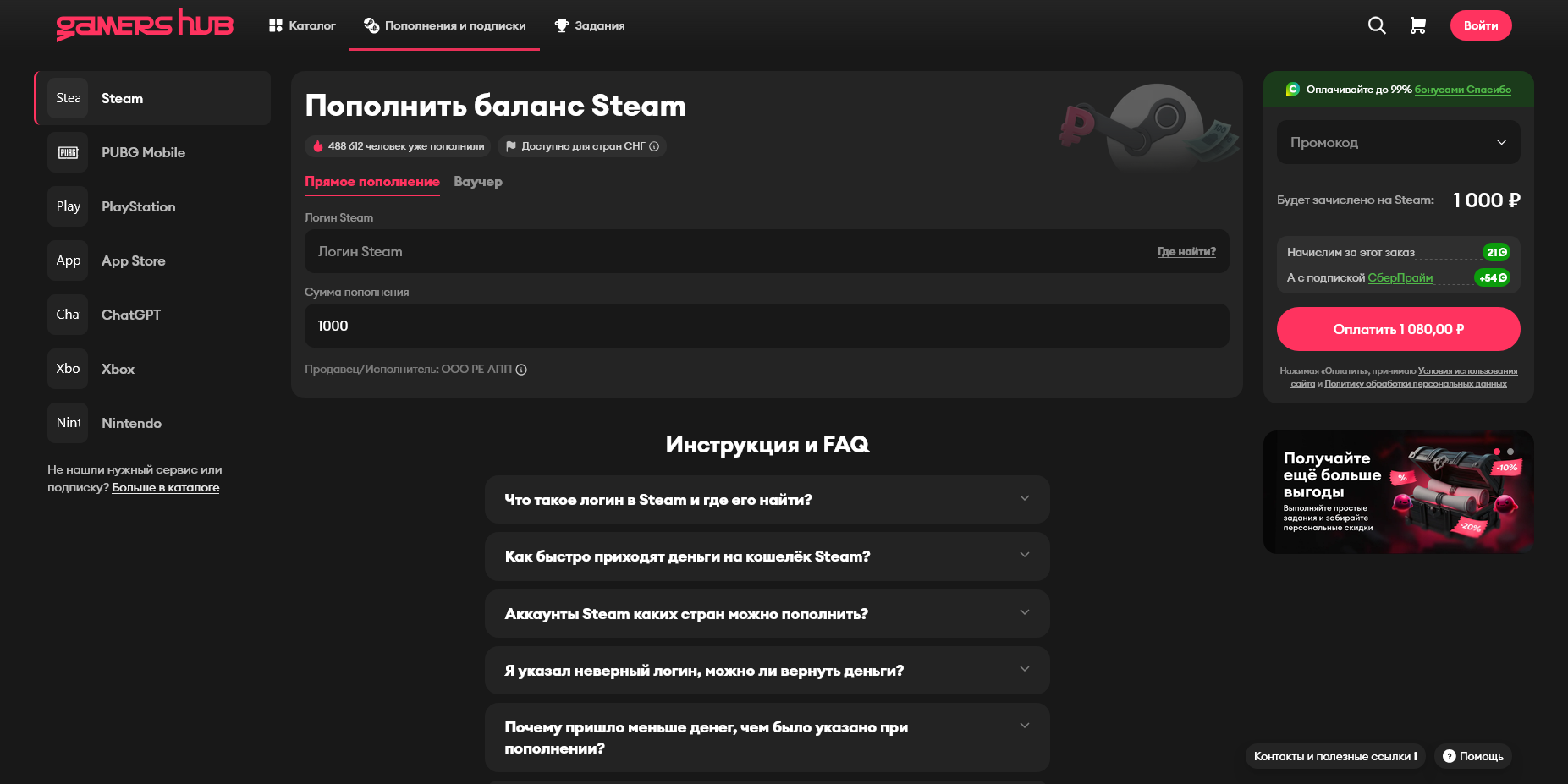Open Пополнения и подписки menu item
This screenshot has width=1568, height=784.
click(444, 25)
